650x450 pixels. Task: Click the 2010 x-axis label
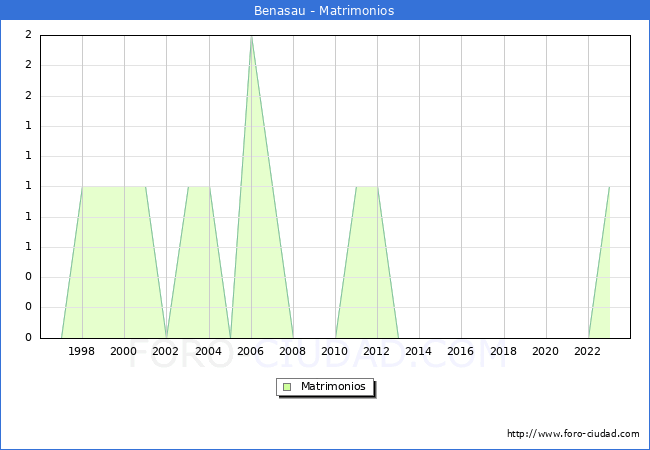335,351
